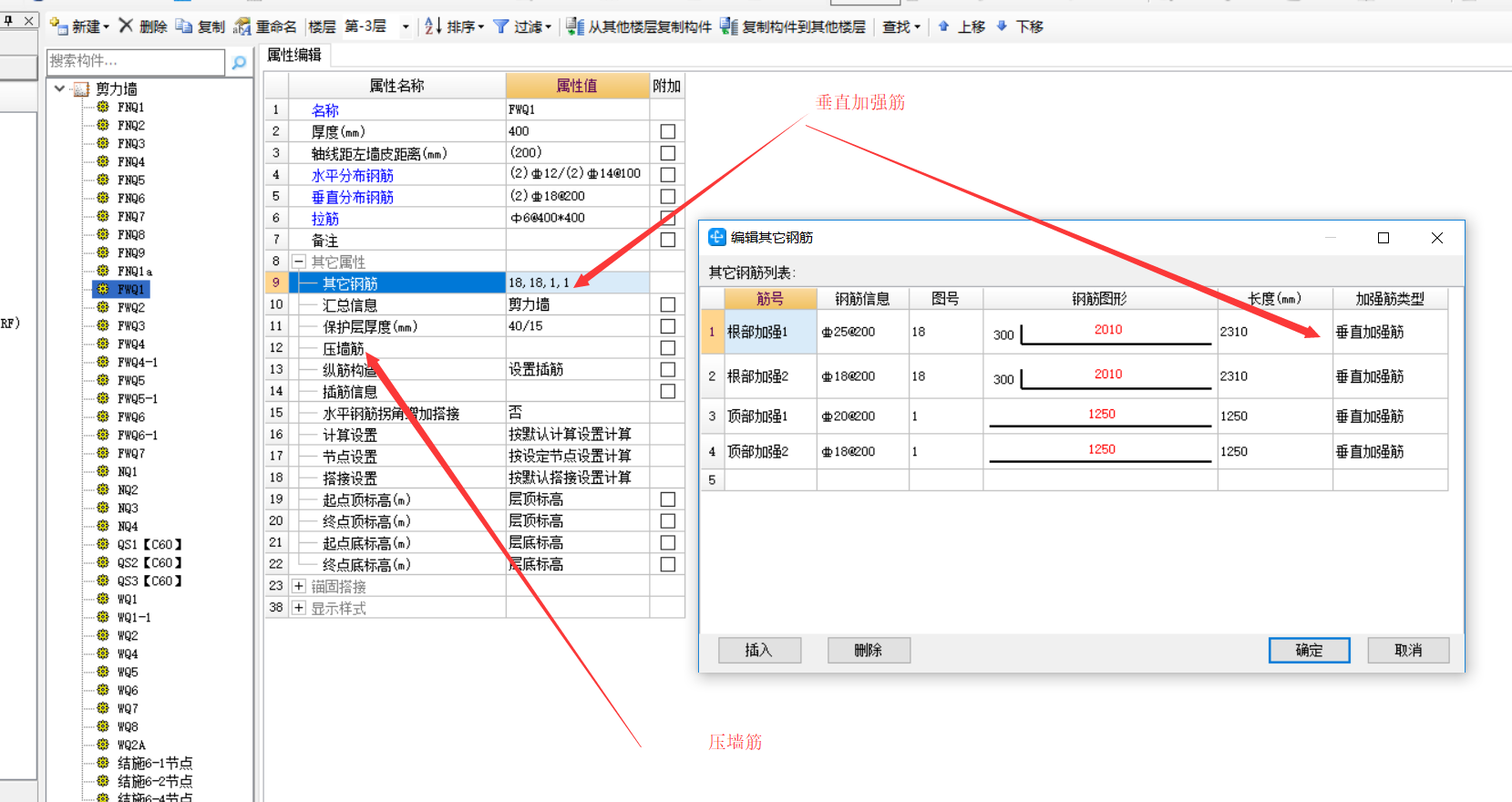Open the 过滤 dropdown arrow
The image size is (1512, 802).
[x=548, y=27]
